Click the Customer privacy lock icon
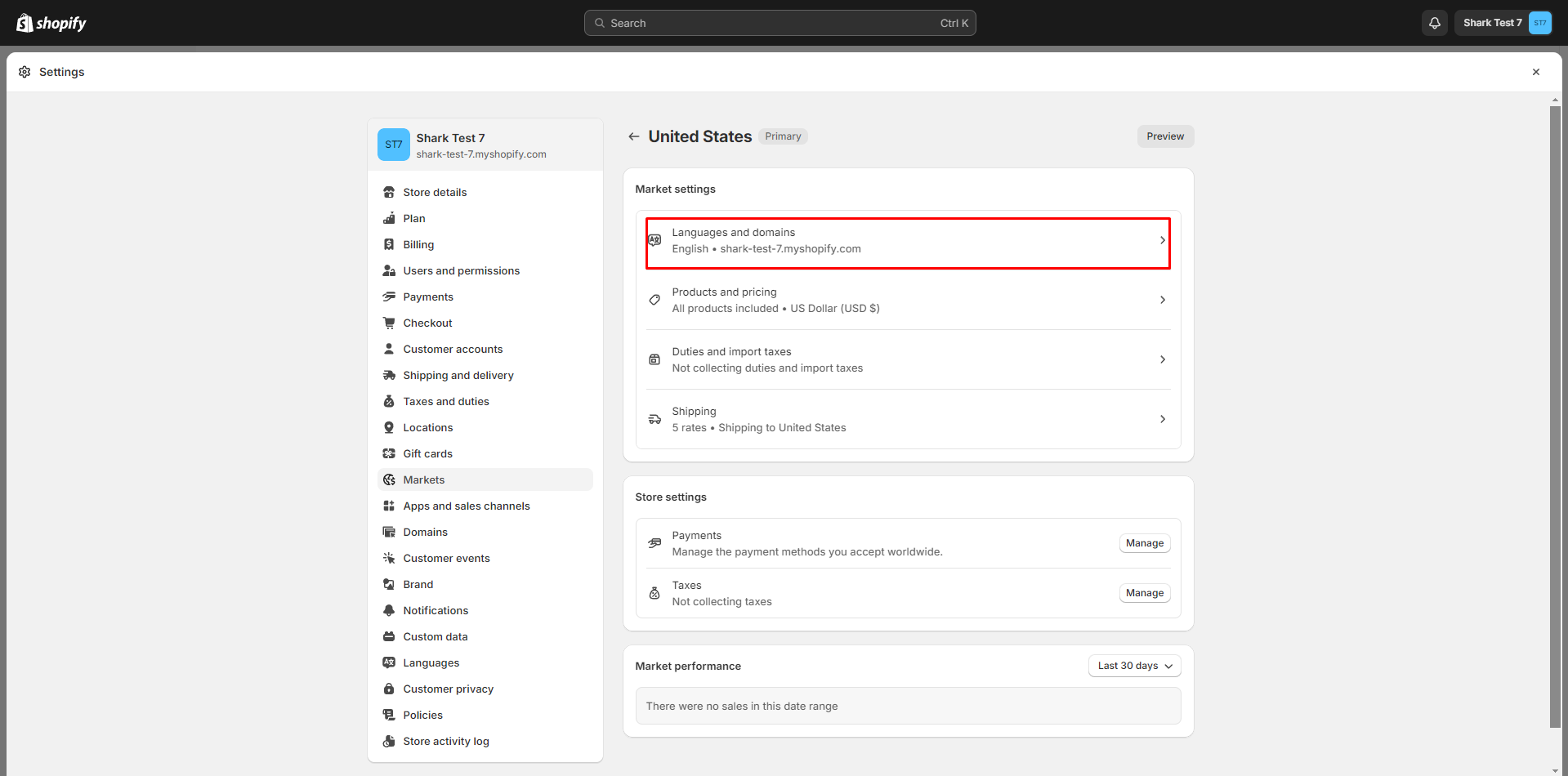 389,689
